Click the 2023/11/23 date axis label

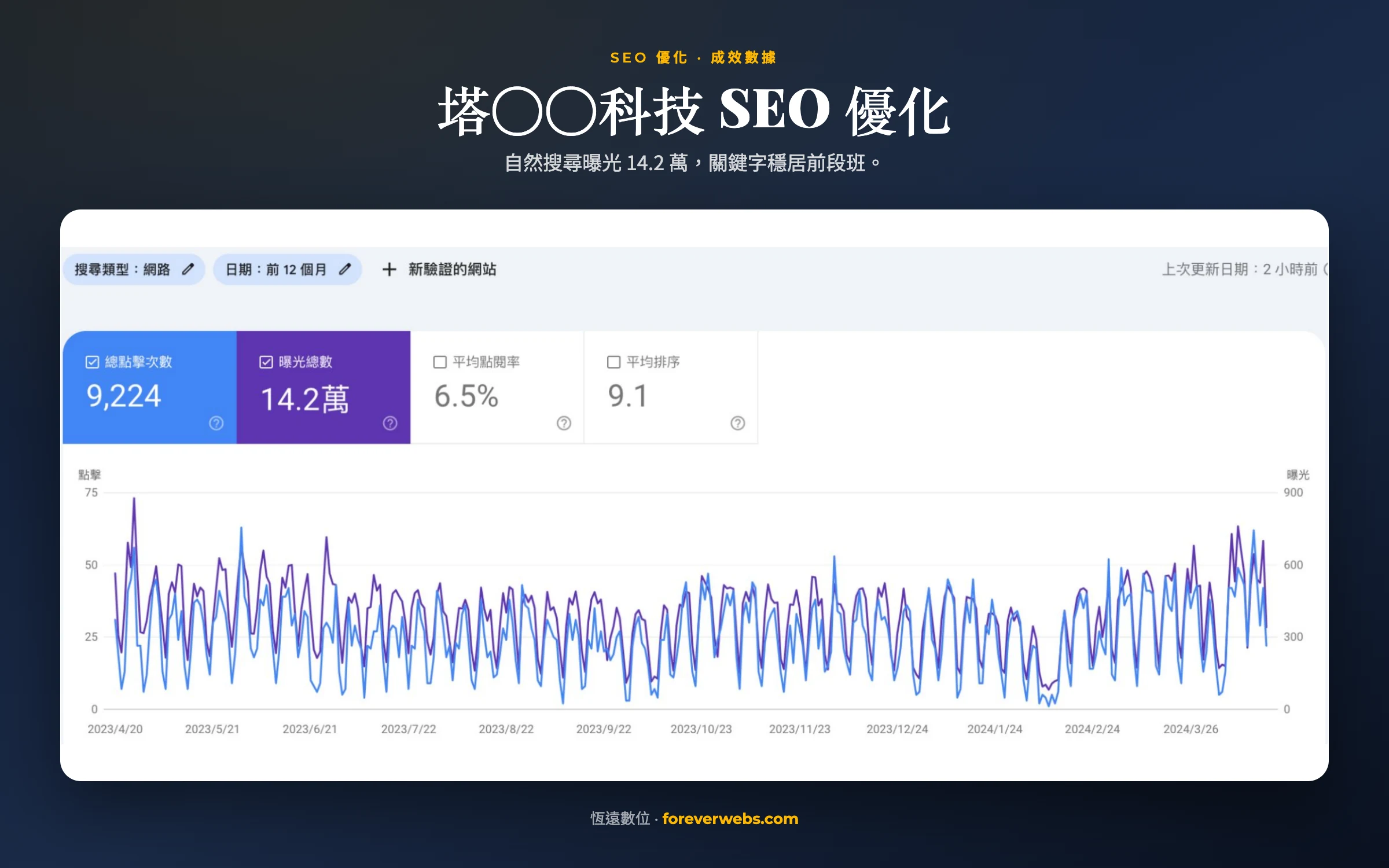point(800,729)
